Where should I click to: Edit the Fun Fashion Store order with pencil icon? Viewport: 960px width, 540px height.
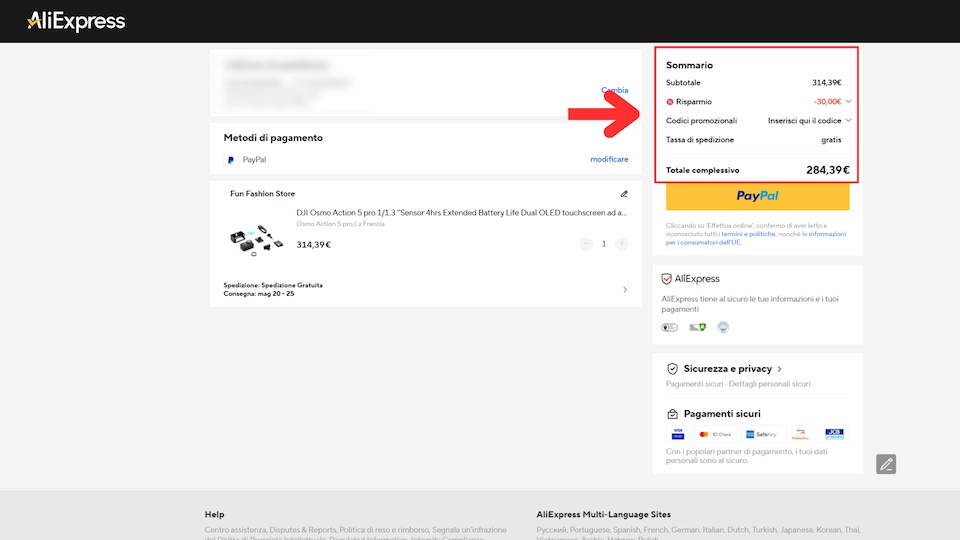[x=624, y=194]
